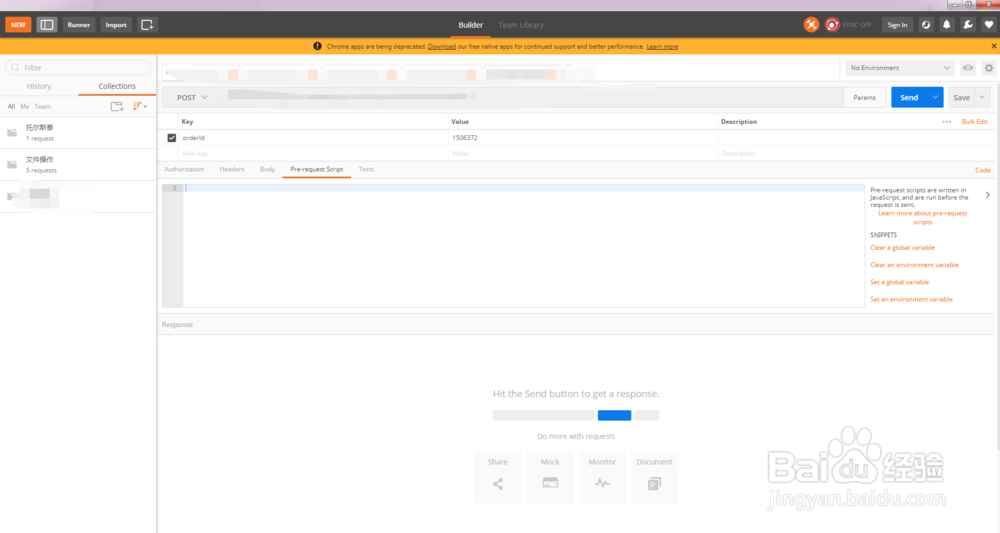This screenshot has height=533, width=1000.
Task: Open Learn more about pre-request scripts link
Action: (x=922, y=217)
